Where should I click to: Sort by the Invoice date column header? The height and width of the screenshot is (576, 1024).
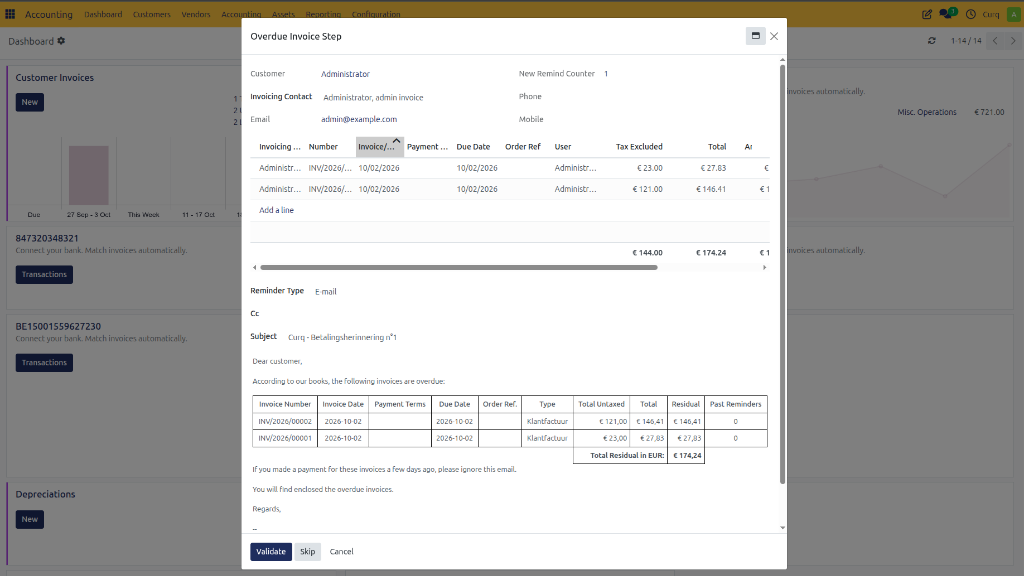(x=379, y=147)
